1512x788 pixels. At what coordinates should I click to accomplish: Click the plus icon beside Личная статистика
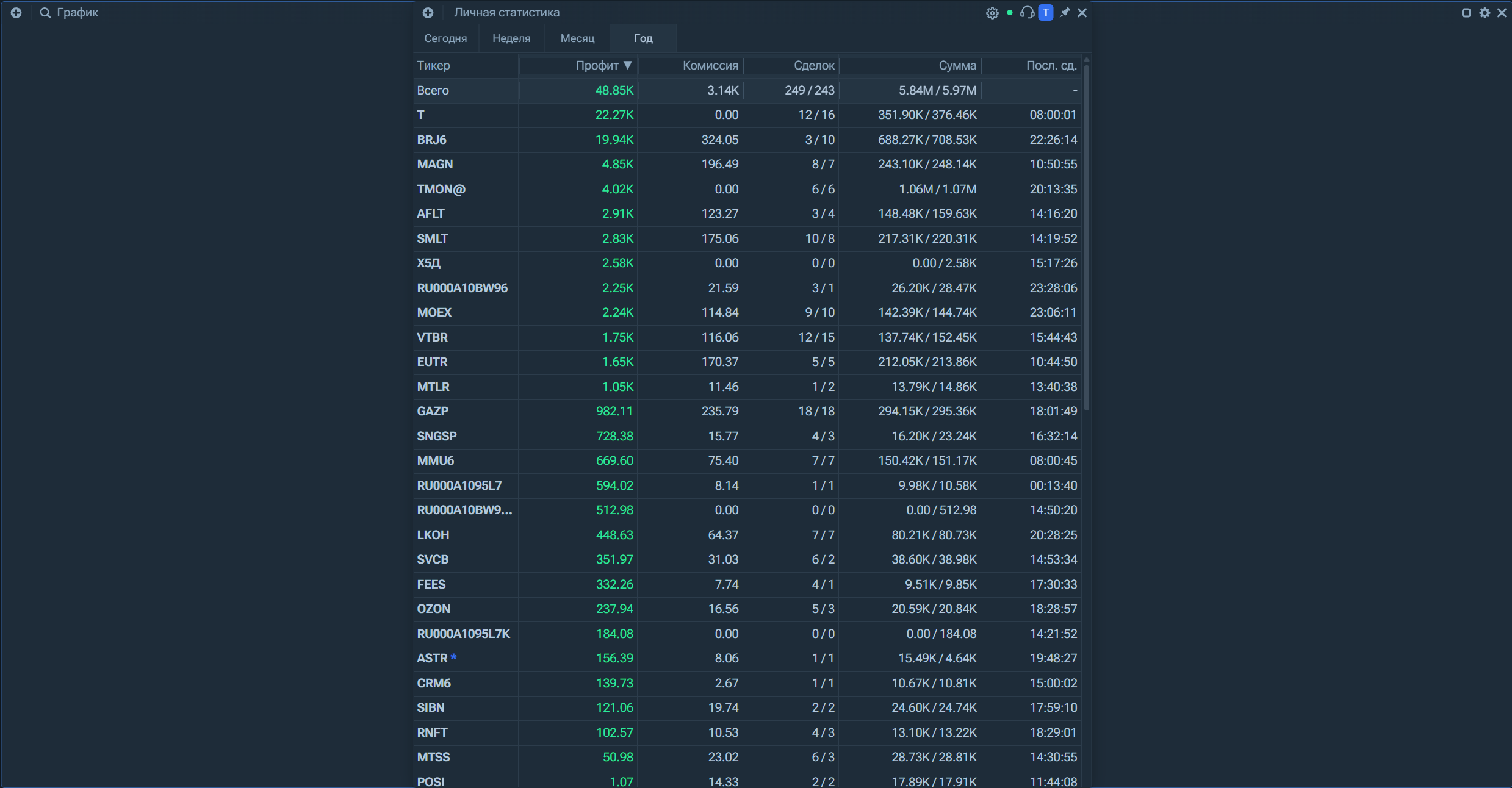pos(428,13)
